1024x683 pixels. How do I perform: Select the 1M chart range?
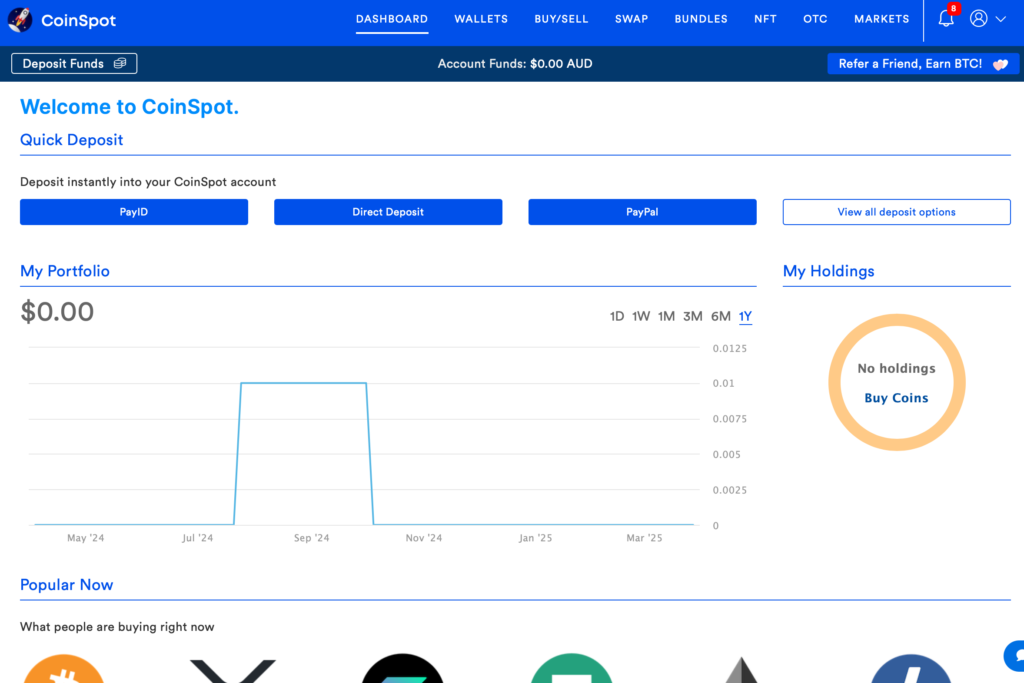666,316
